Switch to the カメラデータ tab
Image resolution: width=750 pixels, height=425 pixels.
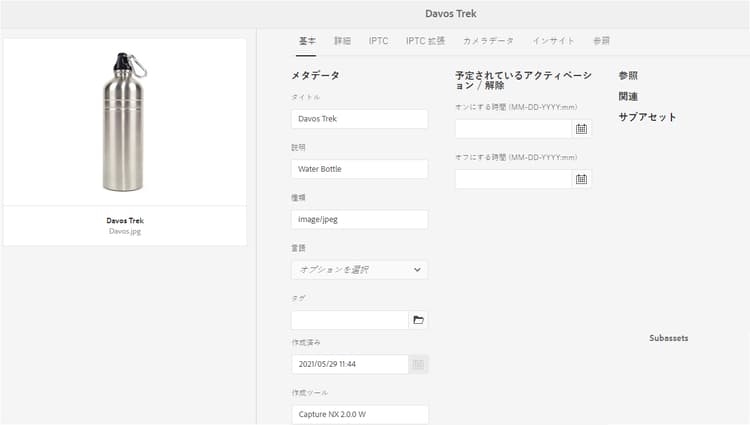(x=488, y=41)
